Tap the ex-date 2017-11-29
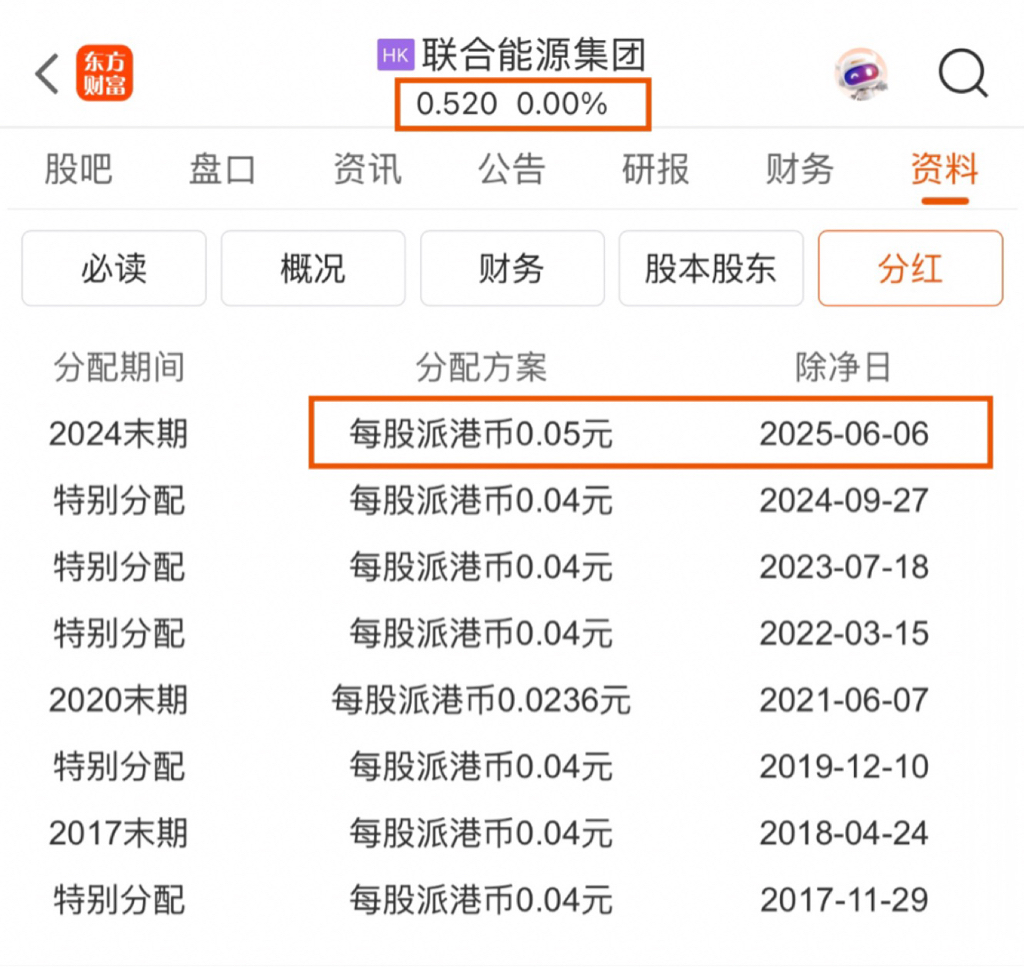The width and height of the screenshot is (1024, 967). [x=844, y=900]
